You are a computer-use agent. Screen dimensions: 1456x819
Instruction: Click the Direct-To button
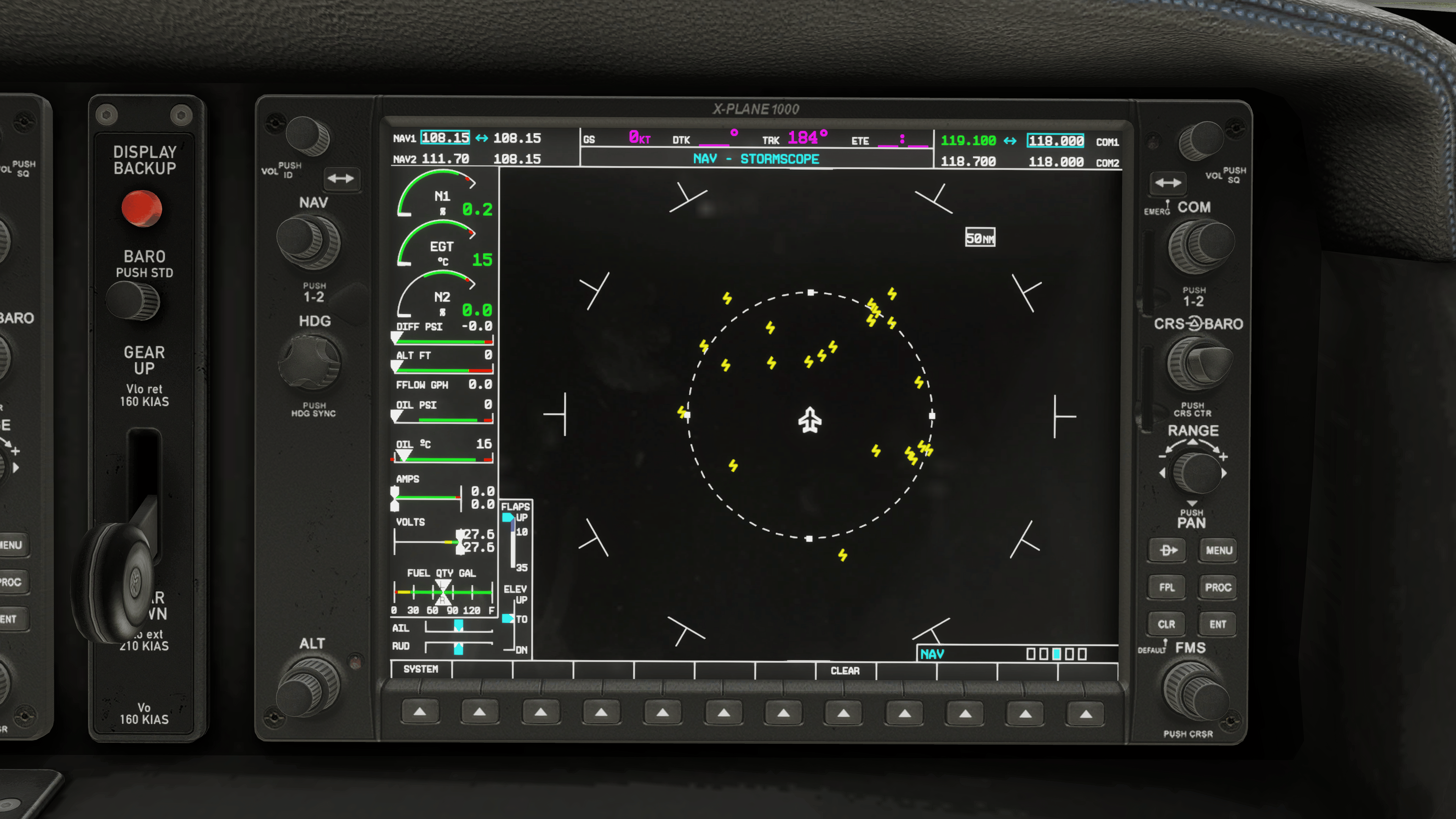point(1168,550)
